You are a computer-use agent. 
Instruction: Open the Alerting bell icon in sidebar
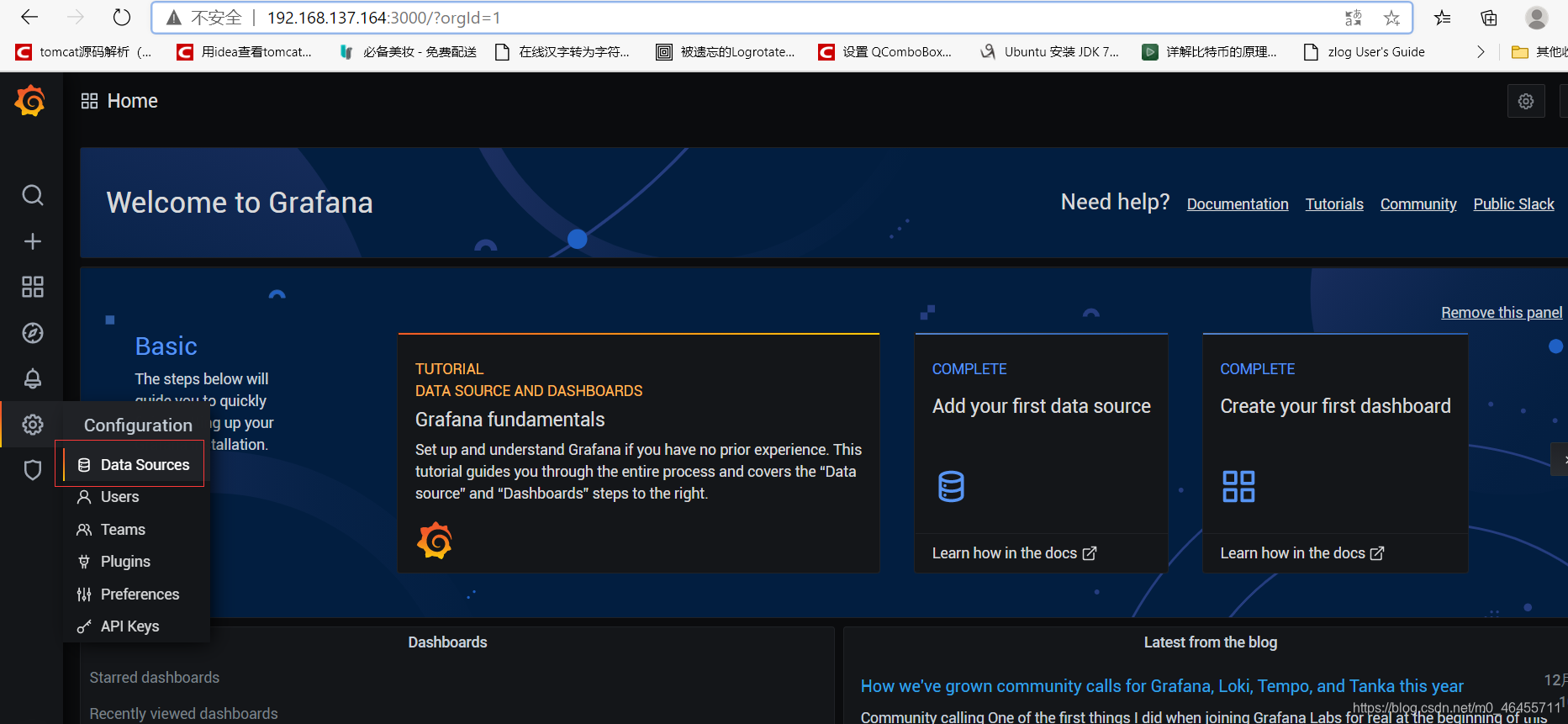(32, 378)
